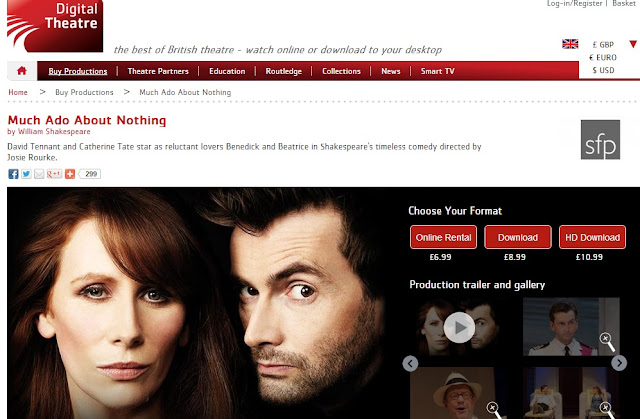The width and height of the screenshot is (640, 419).
Task: Click magnifier icon on white hat photo
Action: (494, 410)
